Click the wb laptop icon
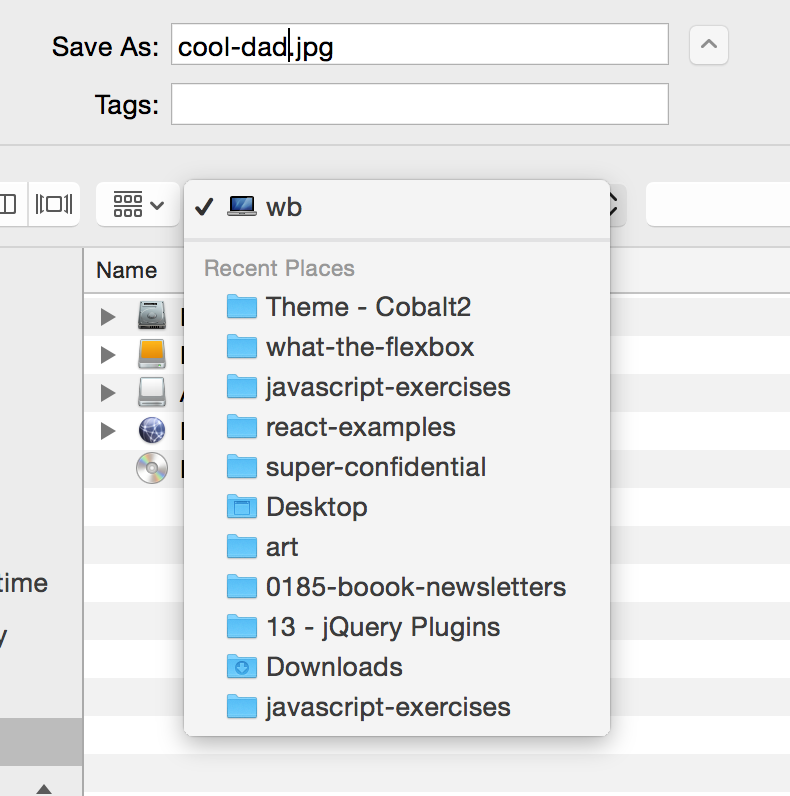Image resolution: width=790 pixels, height=796 pixels. pyautogui.click(x=242, y=207)
